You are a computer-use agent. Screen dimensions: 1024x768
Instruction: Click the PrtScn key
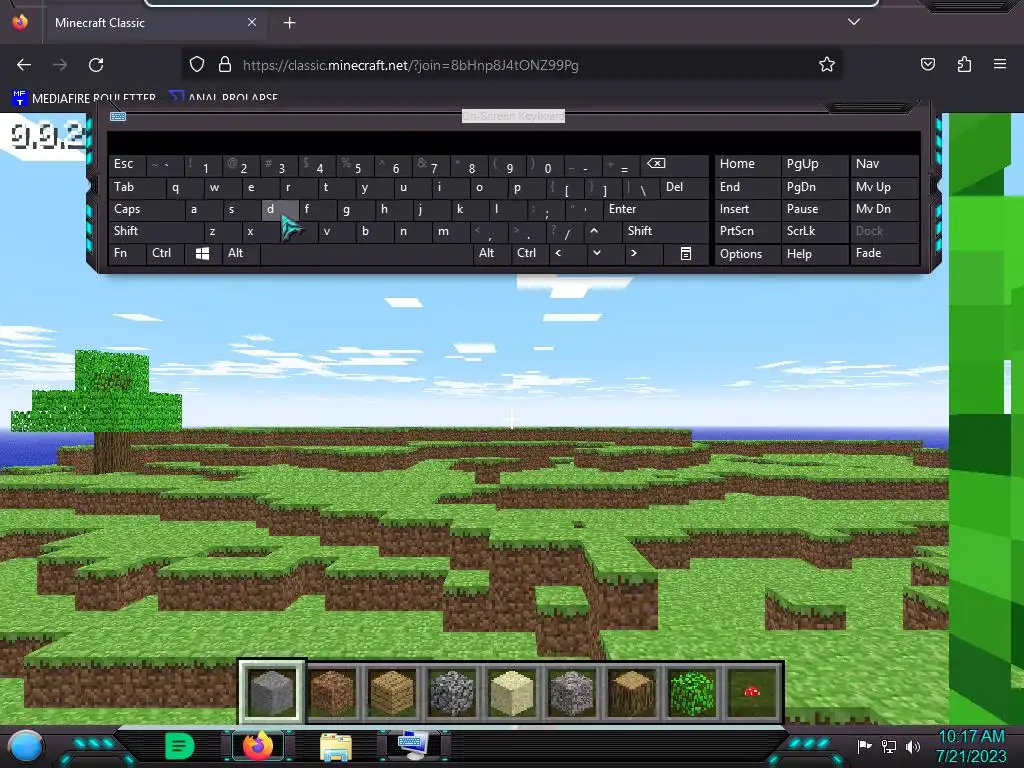point(747,231)
